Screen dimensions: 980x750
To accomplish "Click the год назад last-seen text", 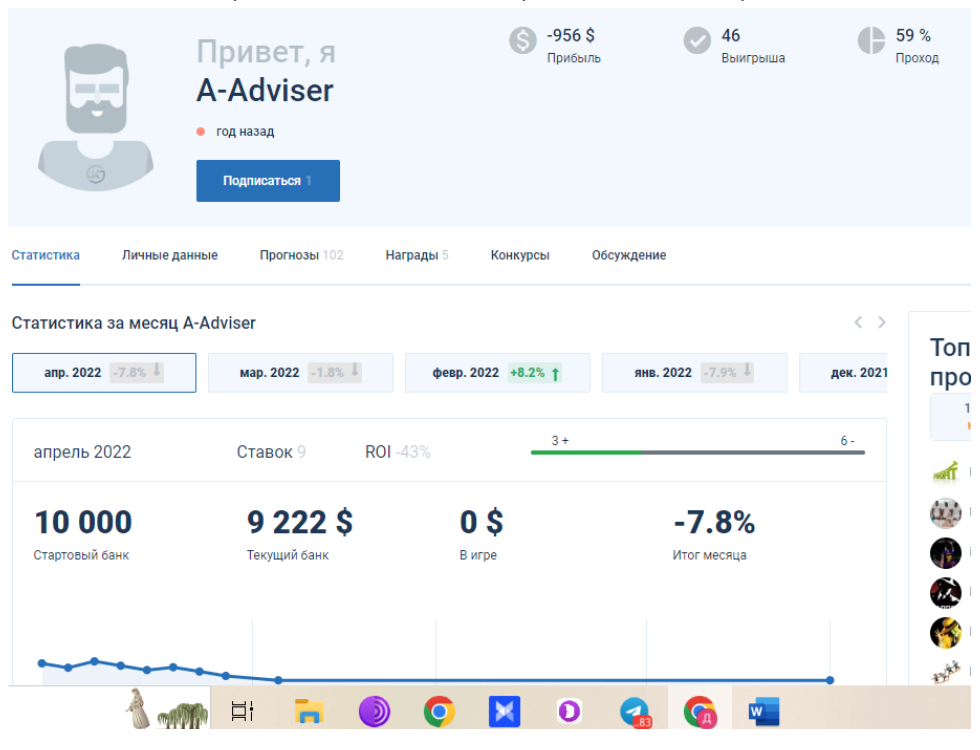I will coord(245,131).
